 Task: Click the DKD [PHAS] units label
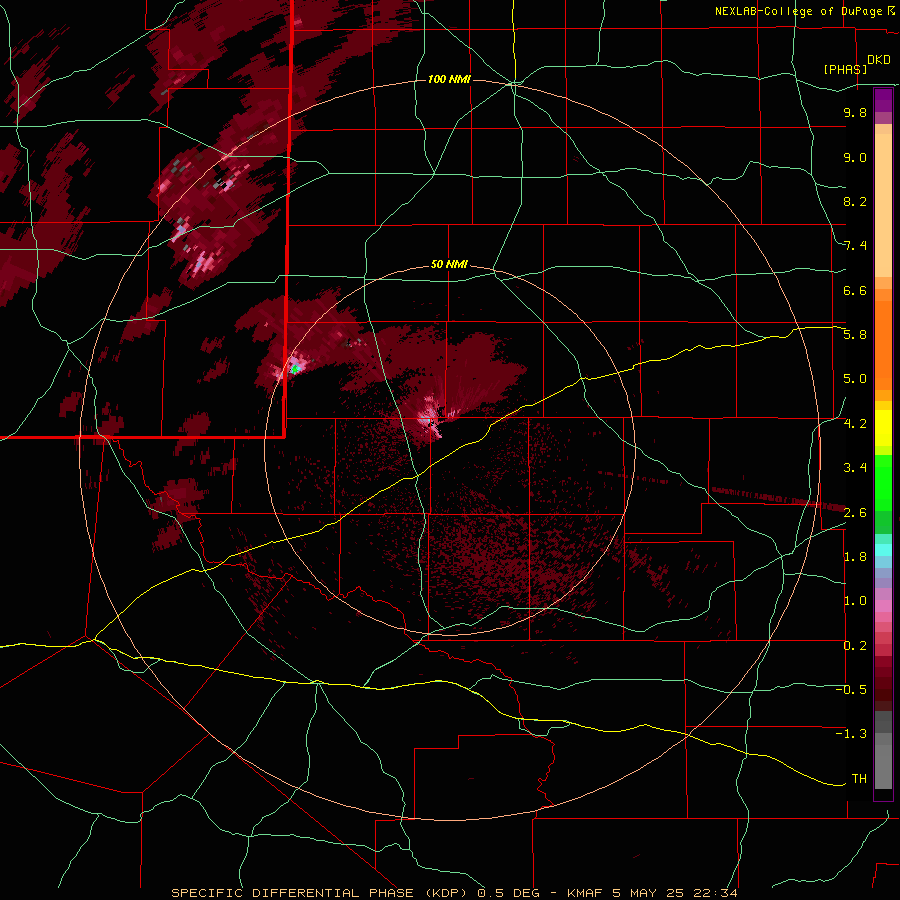(856, 64)
